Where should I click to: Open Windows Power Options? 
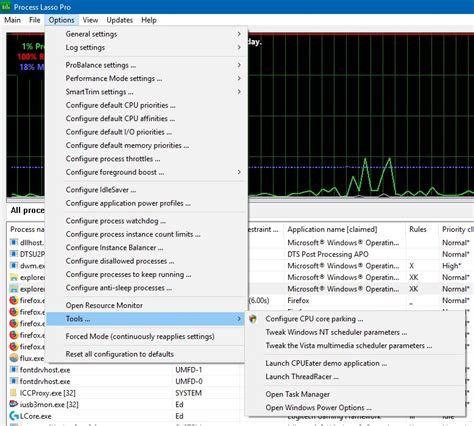pos(355,408)
